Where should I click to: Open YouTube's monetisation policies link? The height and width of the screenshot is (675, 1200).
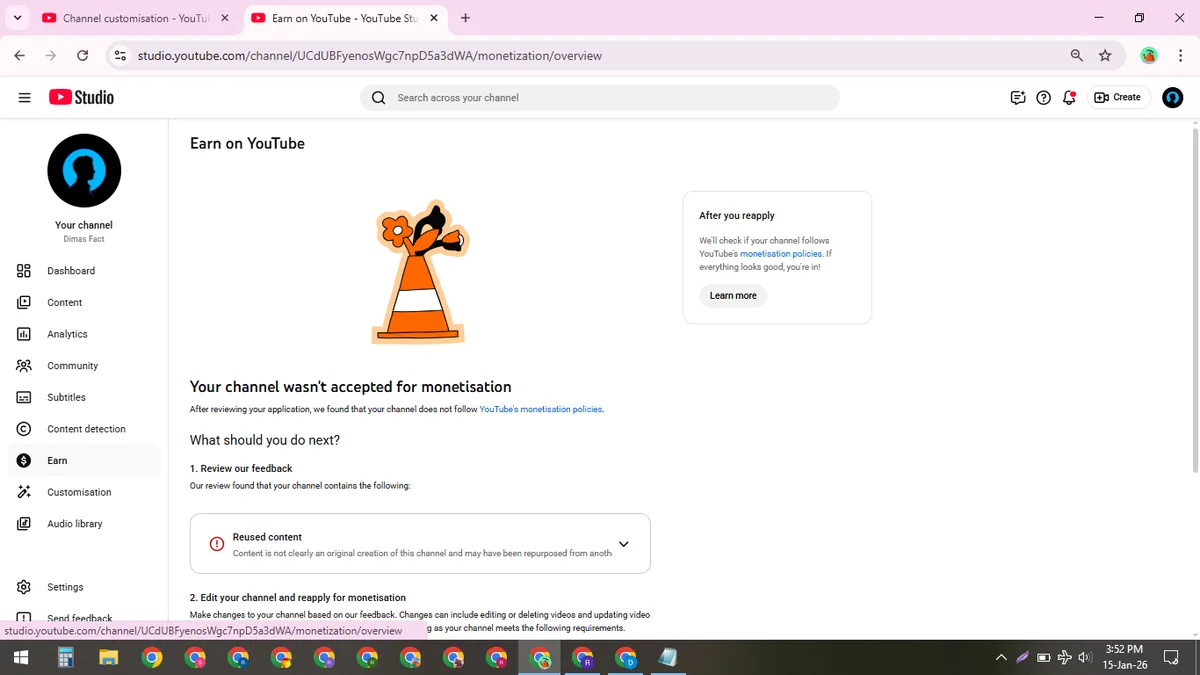(x=541, y=409)
